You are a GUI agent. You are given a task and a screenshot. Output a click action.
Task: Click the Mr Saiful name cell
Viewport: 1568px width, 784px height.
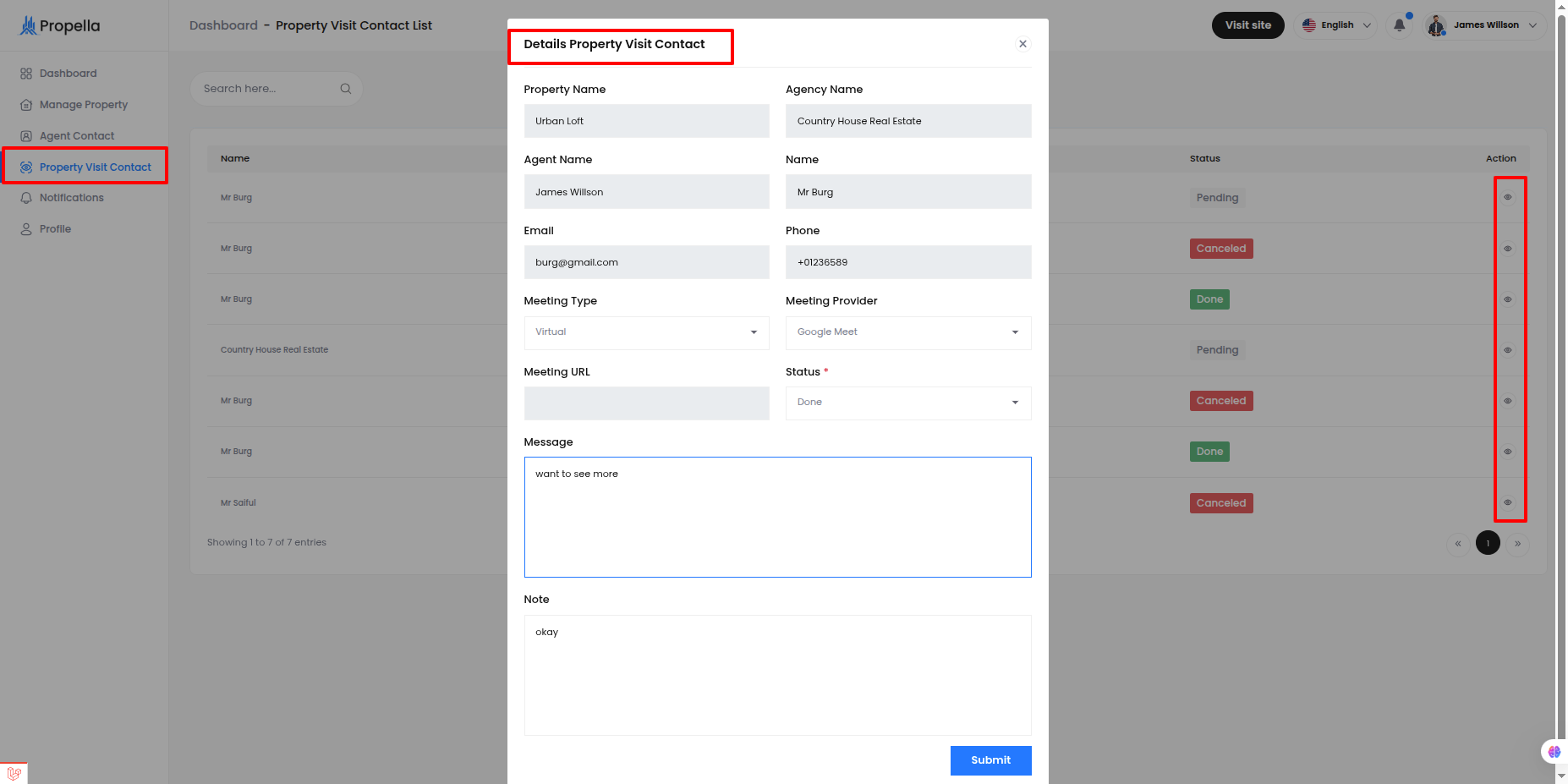(238, 503)
